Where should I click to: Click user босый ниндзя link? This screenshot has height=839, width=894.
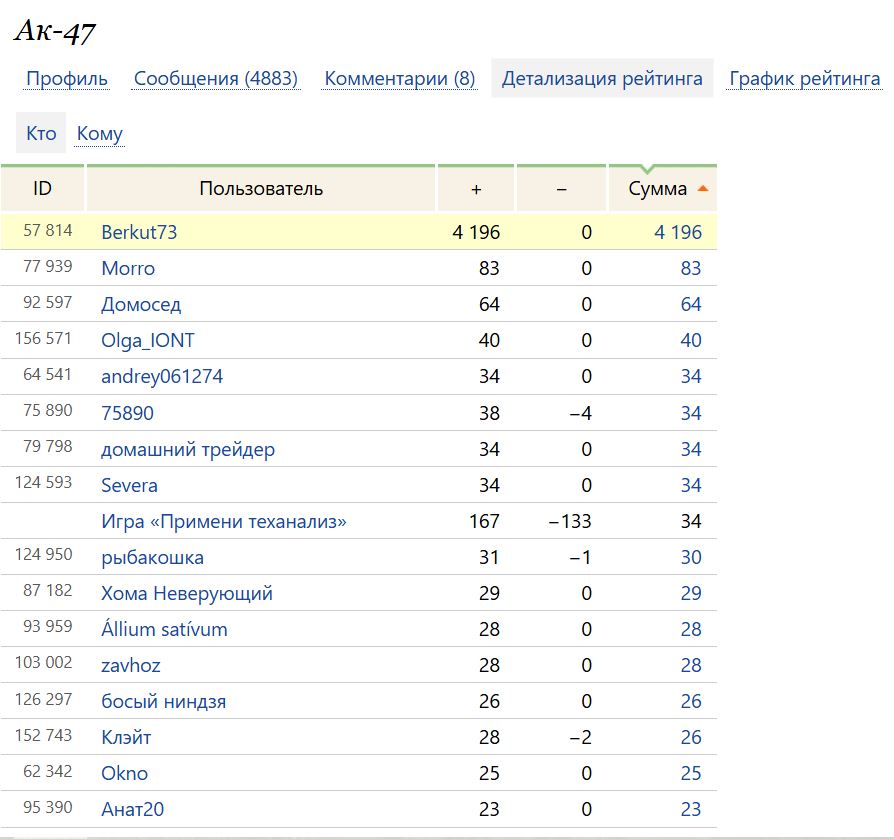click(163, 701)
